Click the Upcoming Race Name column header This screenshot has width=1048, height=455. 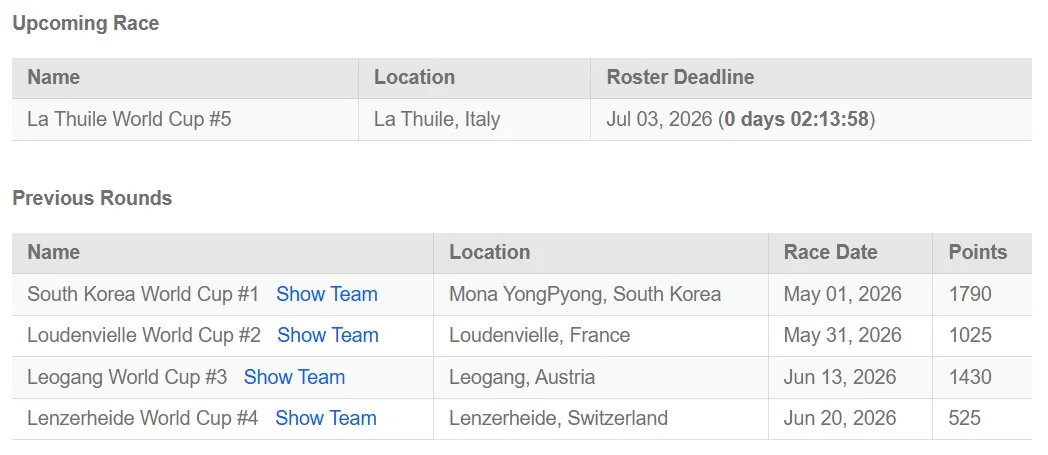[53, 78]
